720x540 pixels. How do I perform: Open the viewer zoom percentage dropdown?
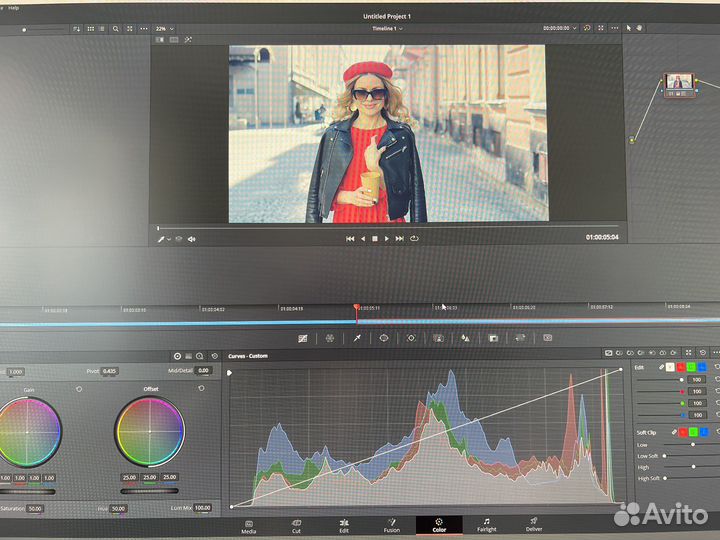163,28
